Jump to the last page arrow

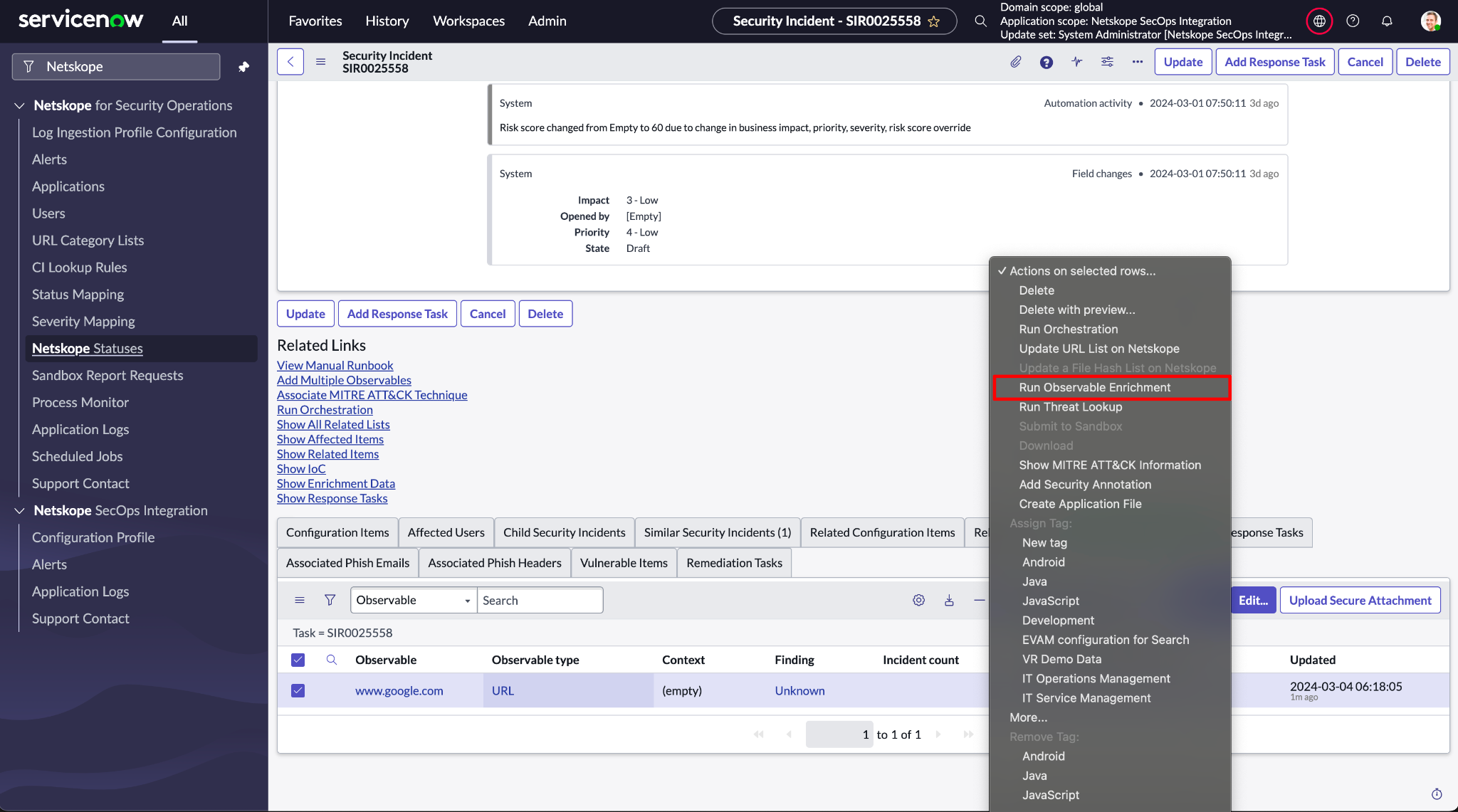coord(968,734)
